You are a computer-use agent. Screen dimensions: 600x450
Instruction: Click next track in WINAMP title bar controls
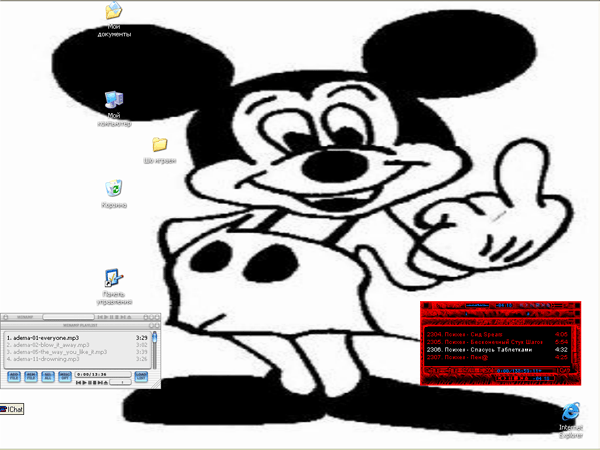coord(122,317)
